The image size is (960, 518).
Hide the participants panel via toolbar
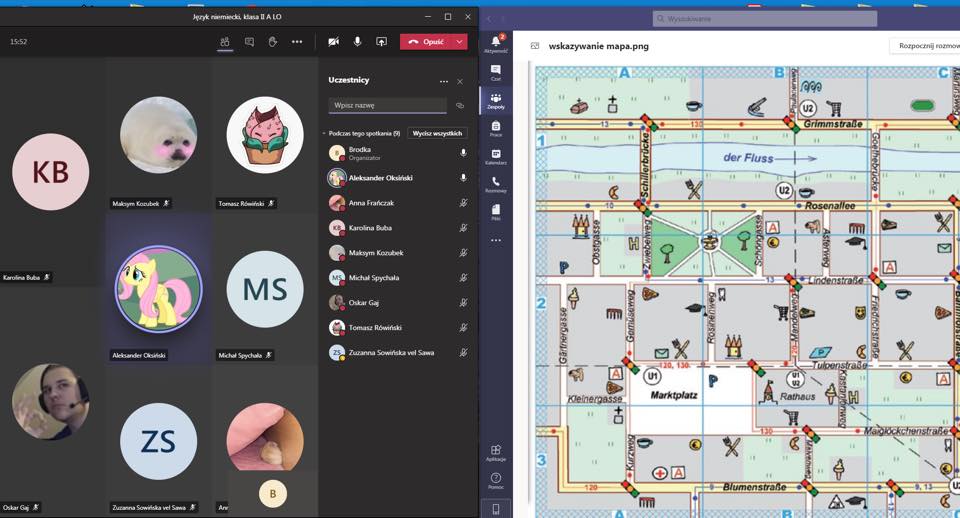[x=225, y=42]
